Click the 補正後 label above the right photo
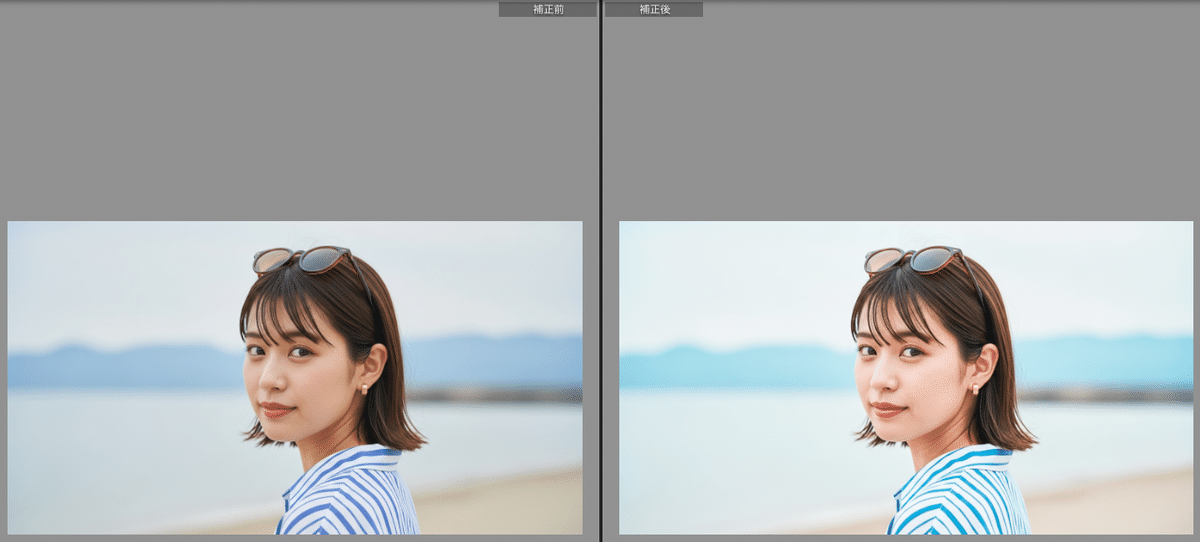Viewport: 1200px width, 542px height. point(653,9)
